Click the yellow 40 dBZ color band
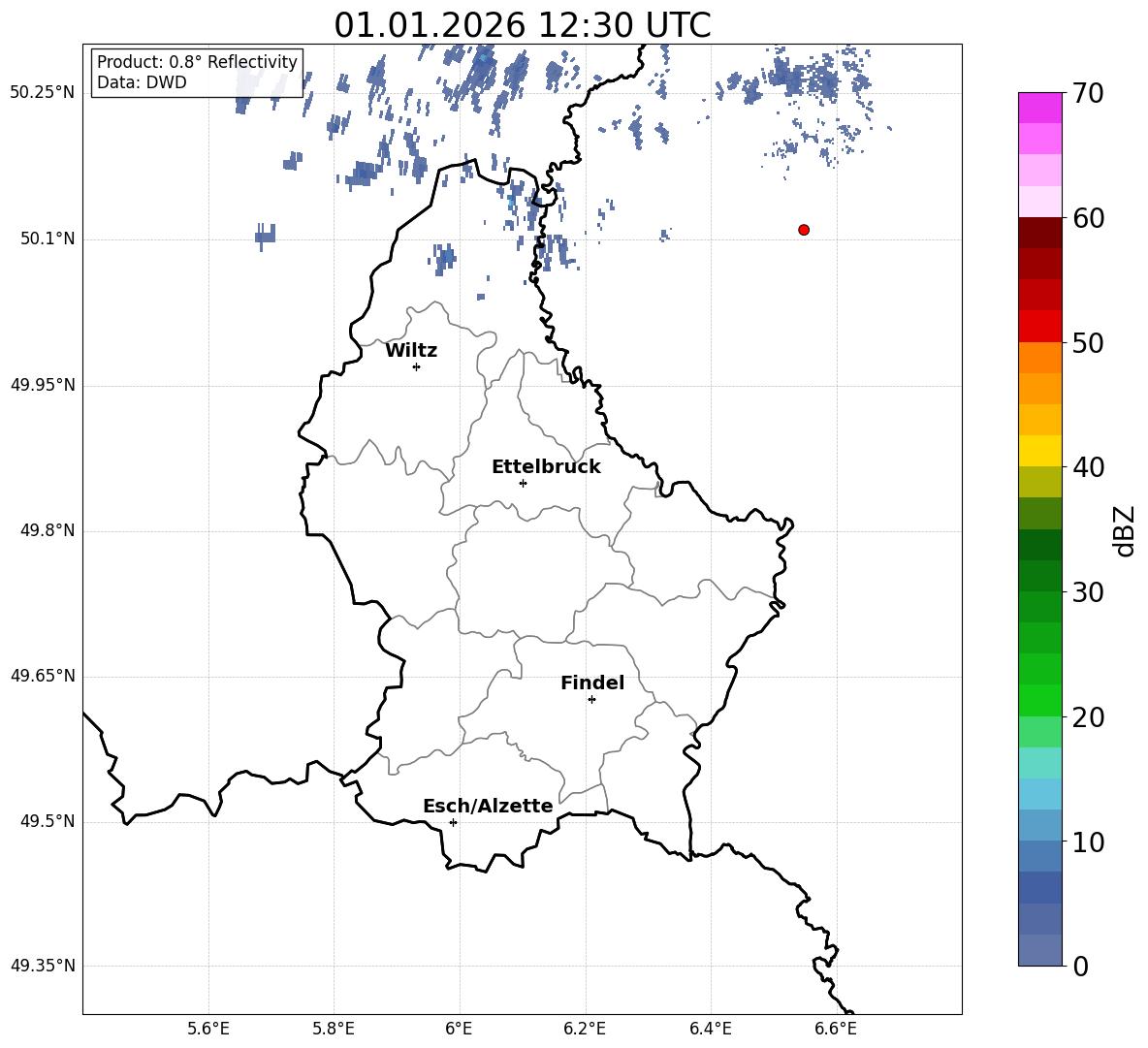The width and height of the screenshot is (1148, 1048). coord(1039,451)
